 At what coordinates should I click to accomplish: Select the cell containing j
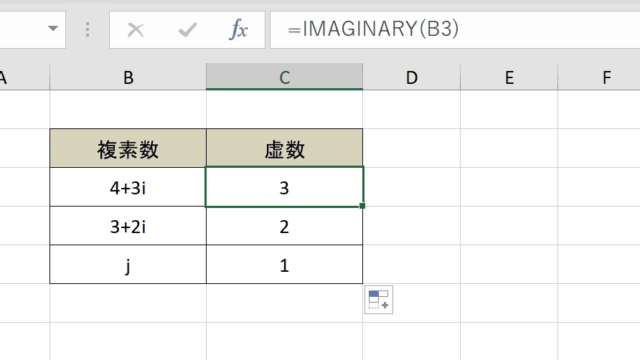click(x=128, y=264)
